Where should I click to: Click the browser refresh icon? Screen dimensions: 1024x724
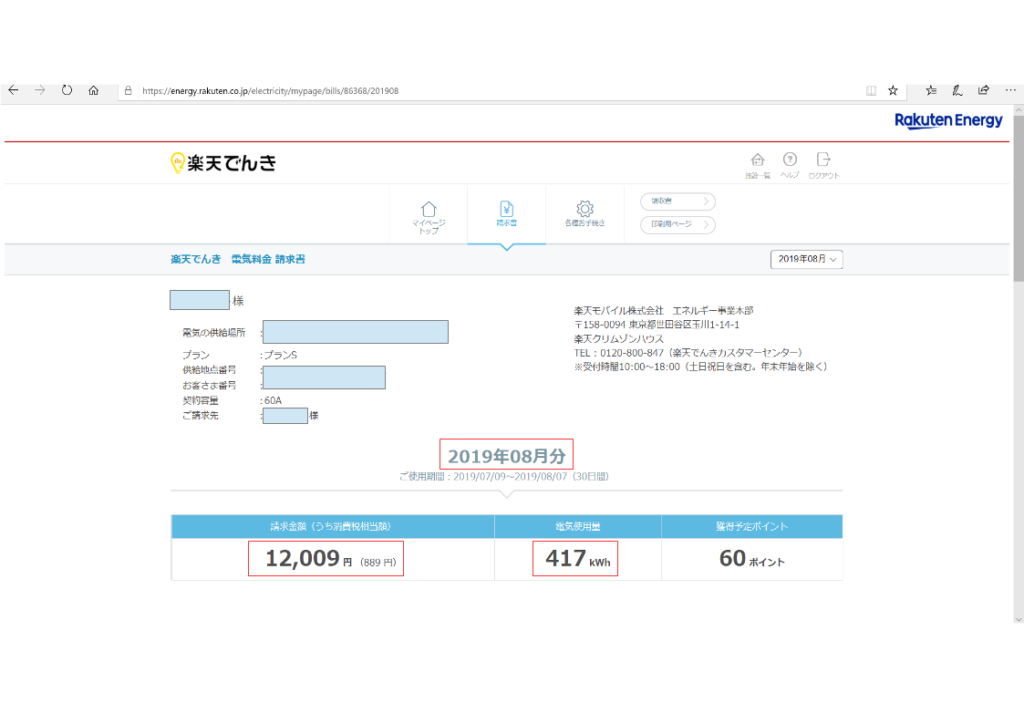(x=67, y=90)
